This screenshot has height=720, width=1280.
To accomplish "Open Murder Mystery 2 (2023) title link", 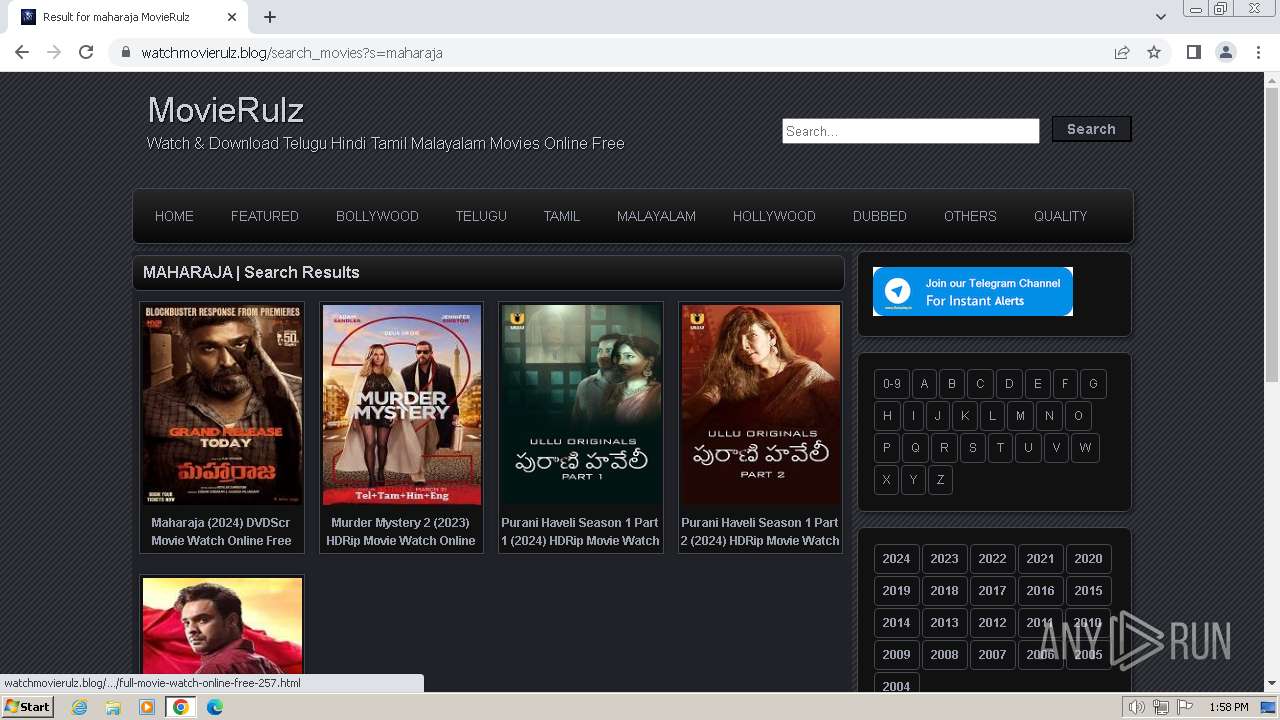I will pyautogui.click(x=401, y=531).
